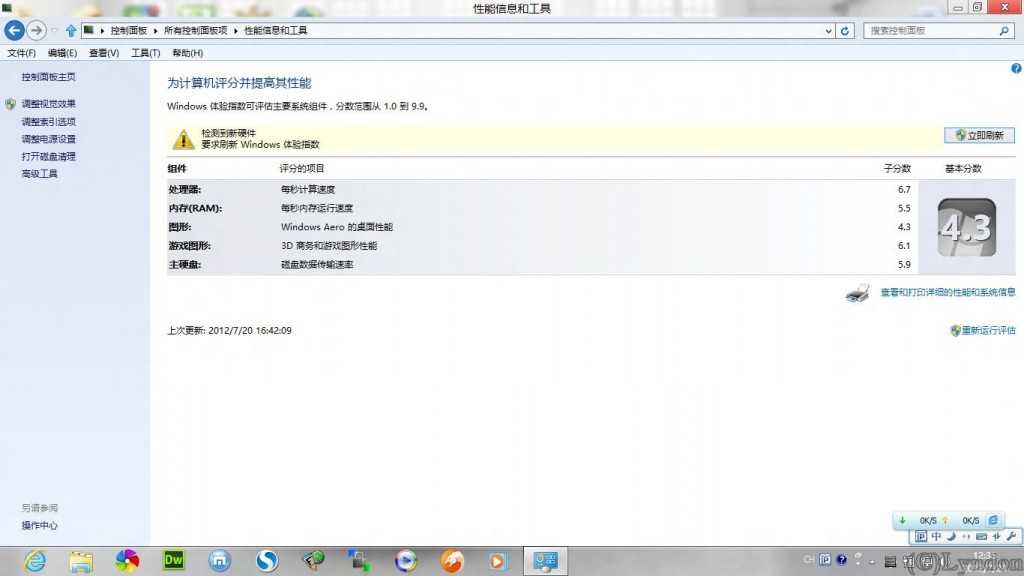Go back with the blue Back arrow
Viewport: 1024px width, 576px height.
[x=14, y=30]
